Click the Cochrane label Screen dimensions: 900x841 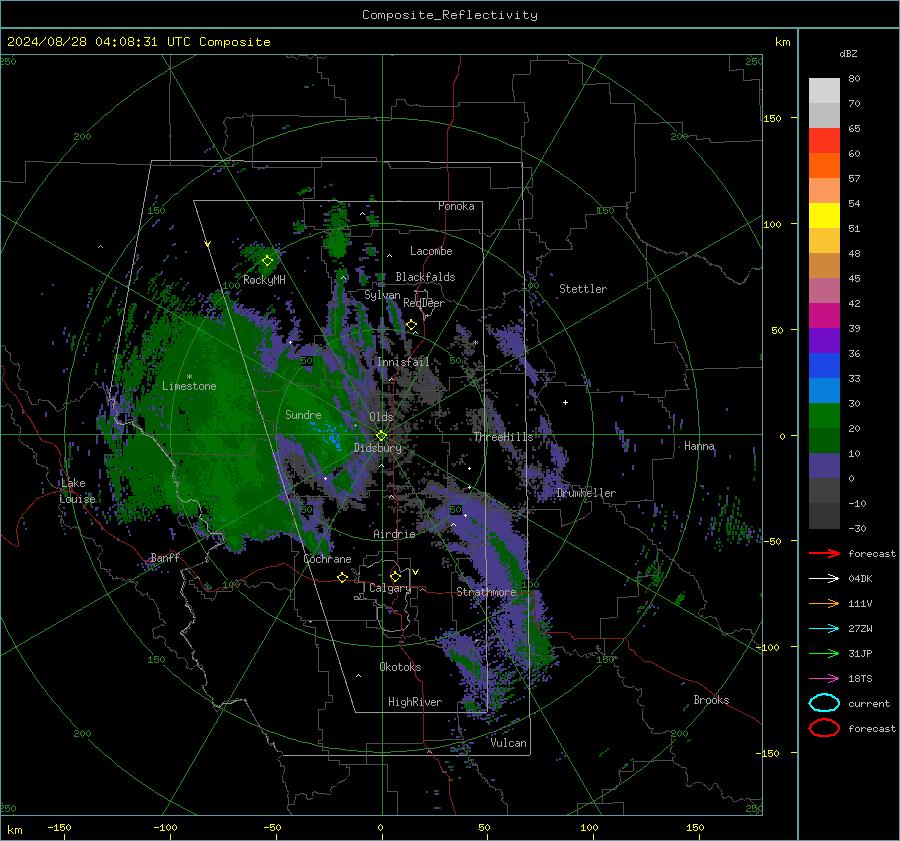[327, 559]
